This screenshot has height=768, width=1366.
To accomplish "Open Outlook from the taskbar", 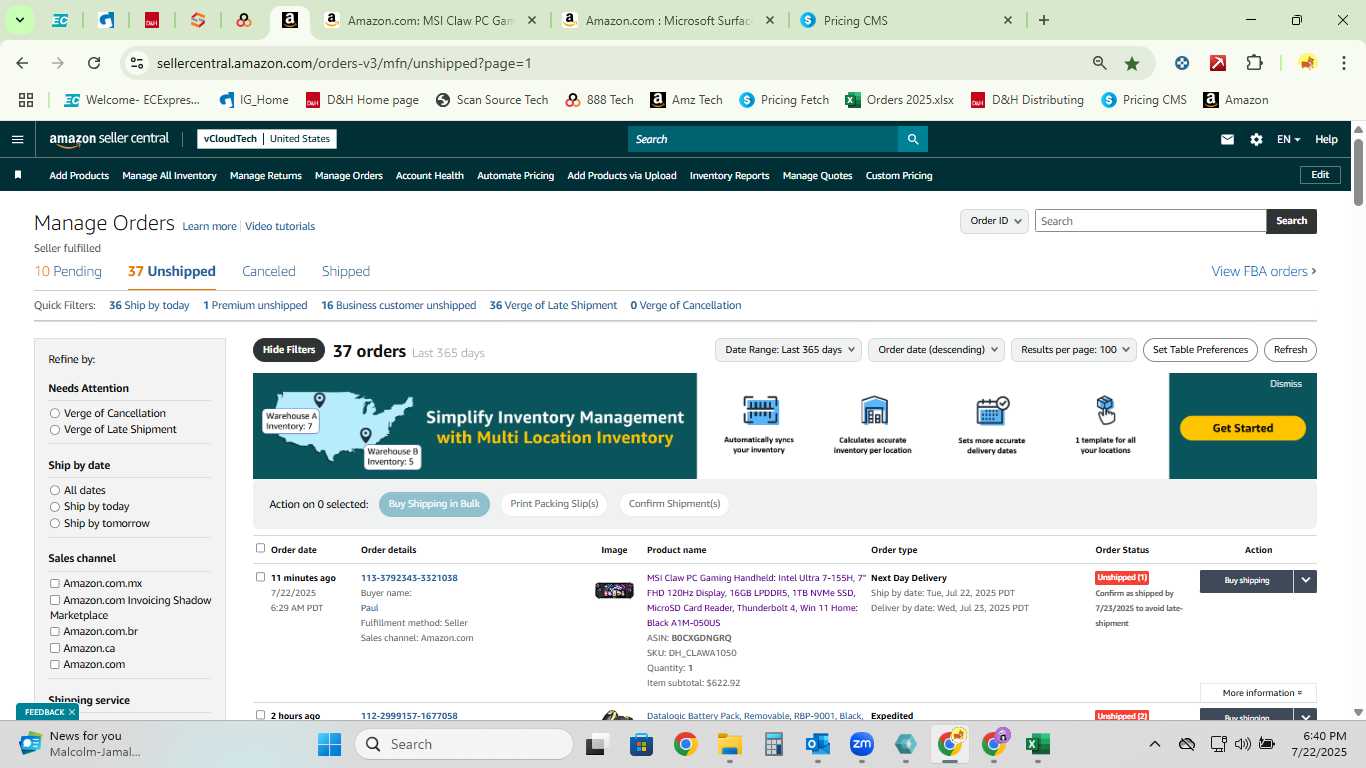I will point(818,744).
